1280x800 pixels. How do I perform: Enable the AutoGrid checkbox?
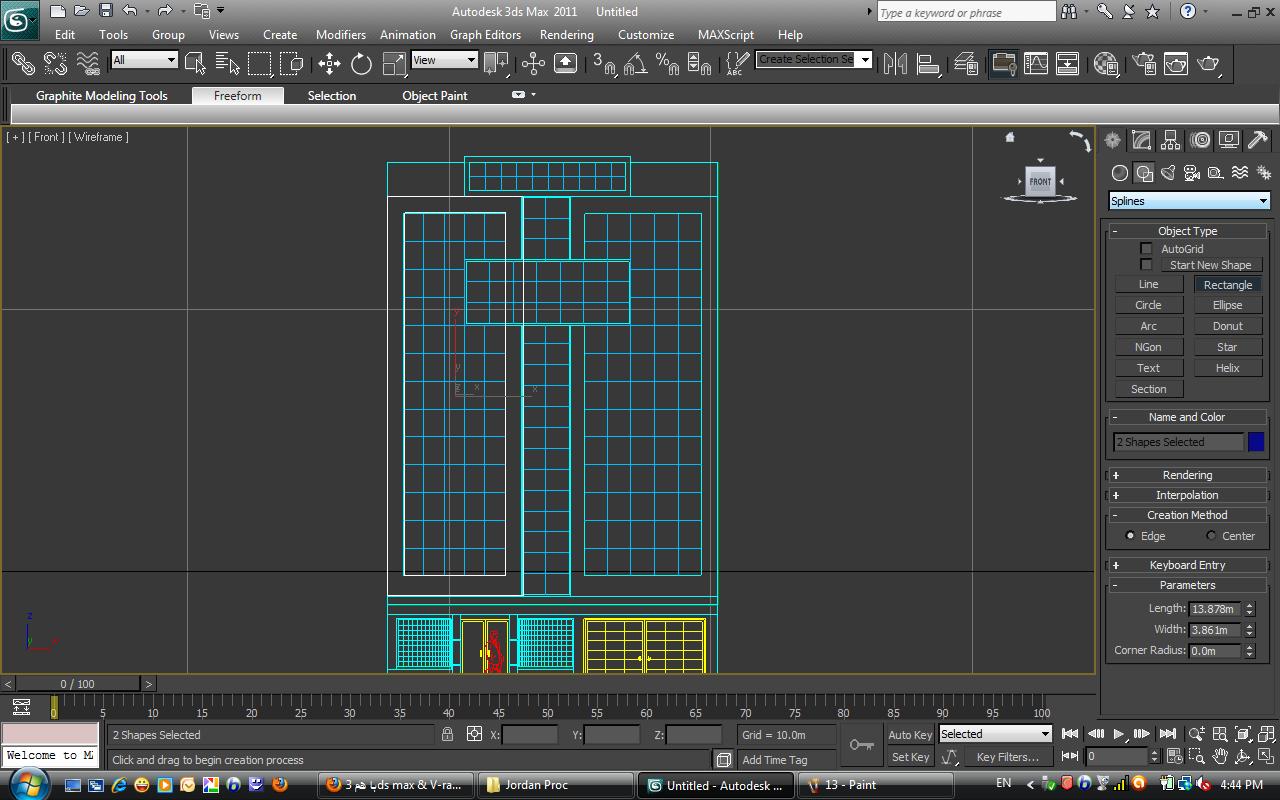[1146, 249]
